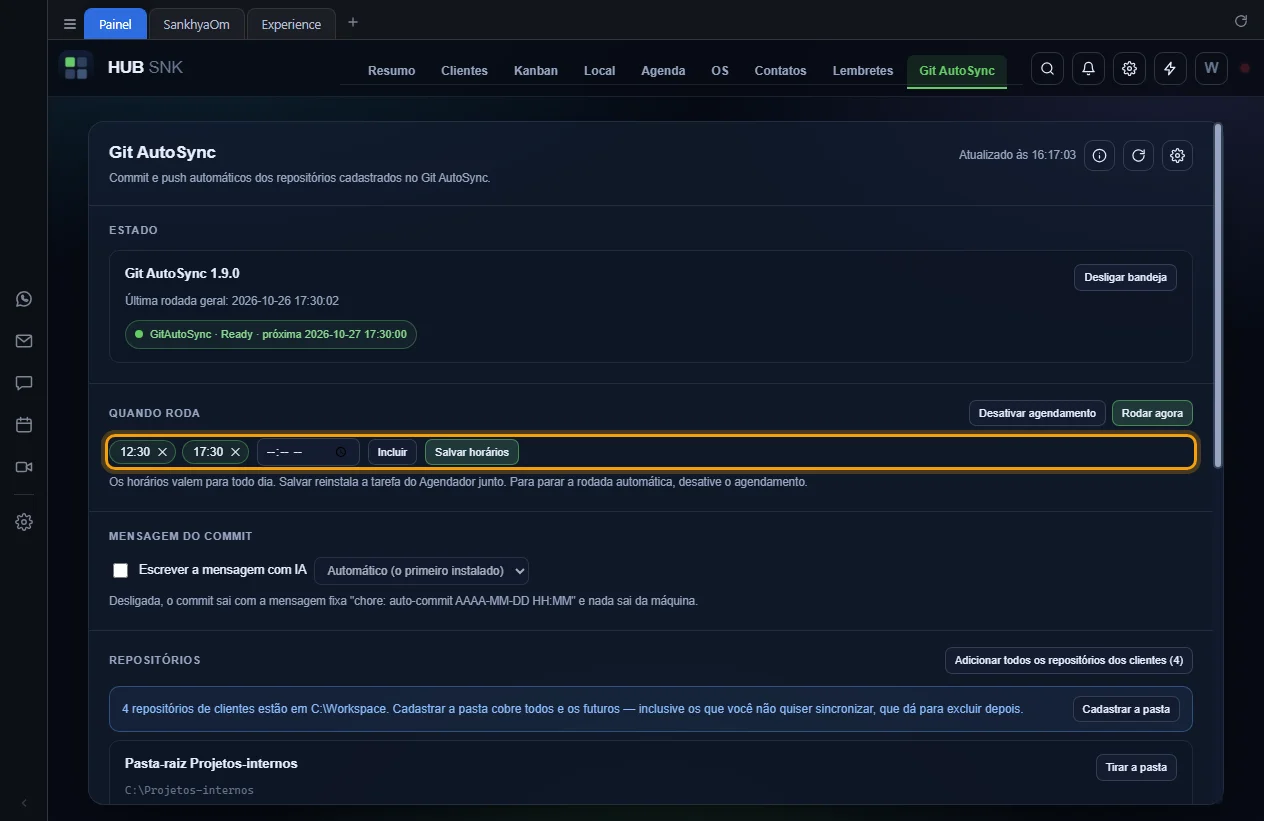The height and width of the screenshot is (821, 1264).
Task: Show Git AutoSync info icon
Action: (1099, 156)
